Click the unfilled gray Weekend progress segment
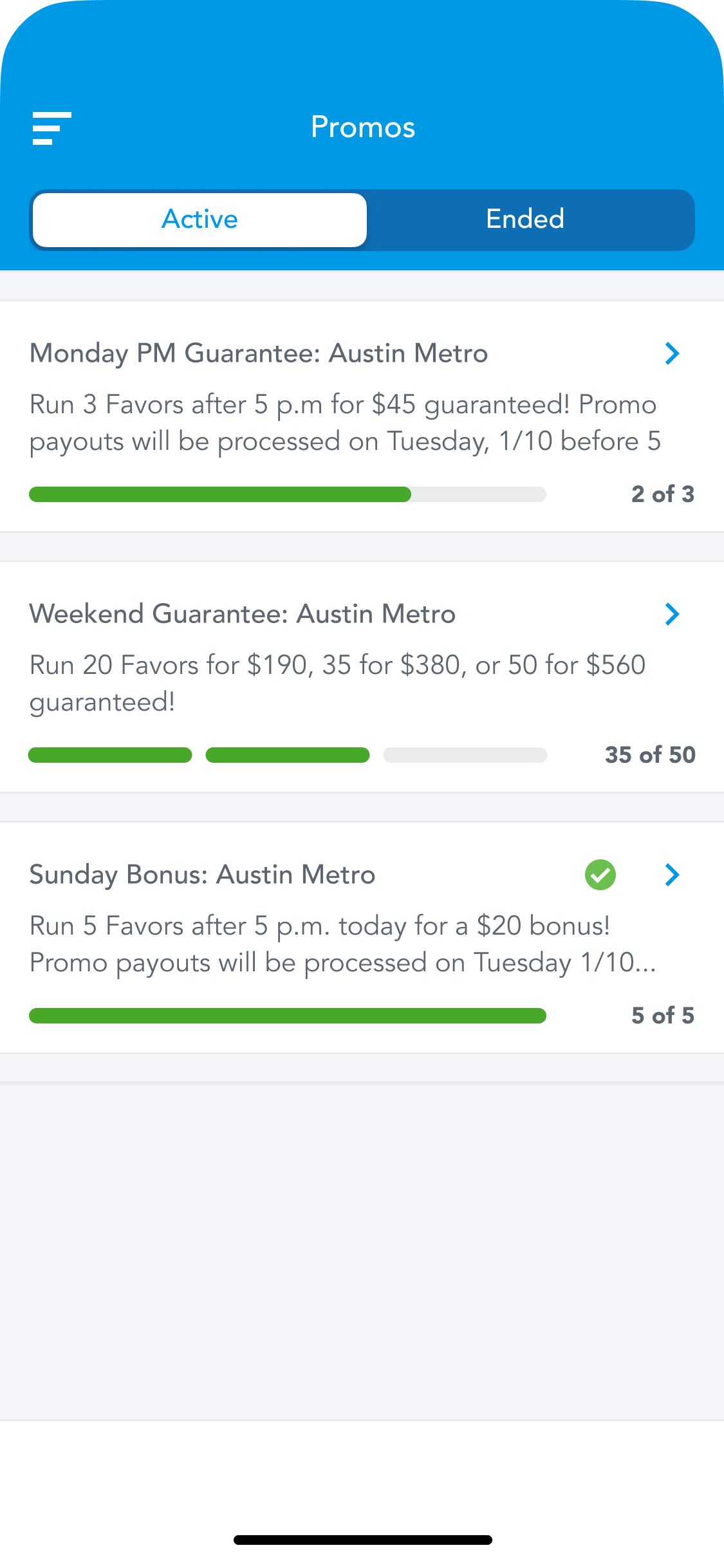Screen dimensions: 724x1568 click(465, 755)
